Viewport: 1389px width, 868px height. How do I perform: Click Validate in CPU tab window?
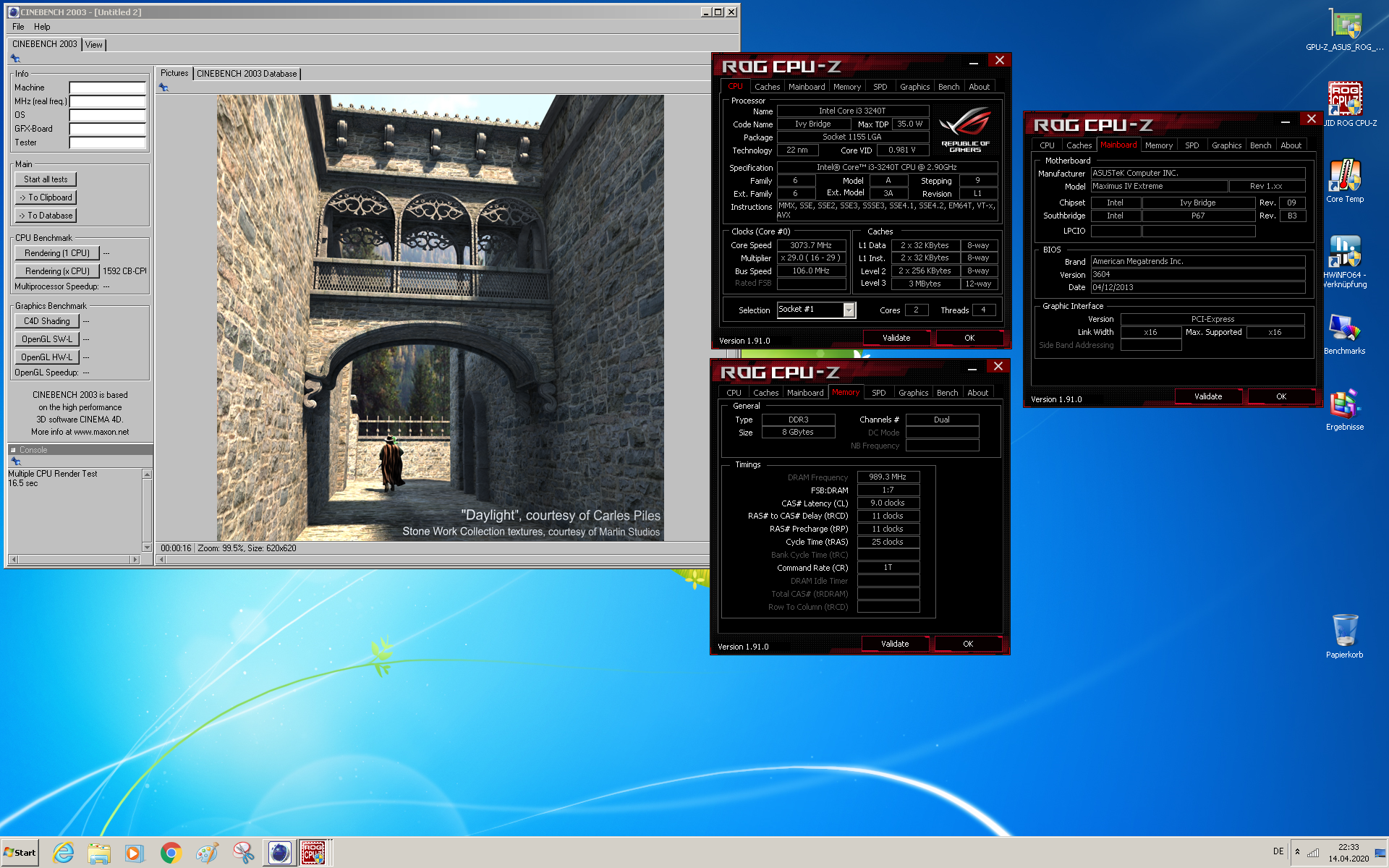coord(896,338)
